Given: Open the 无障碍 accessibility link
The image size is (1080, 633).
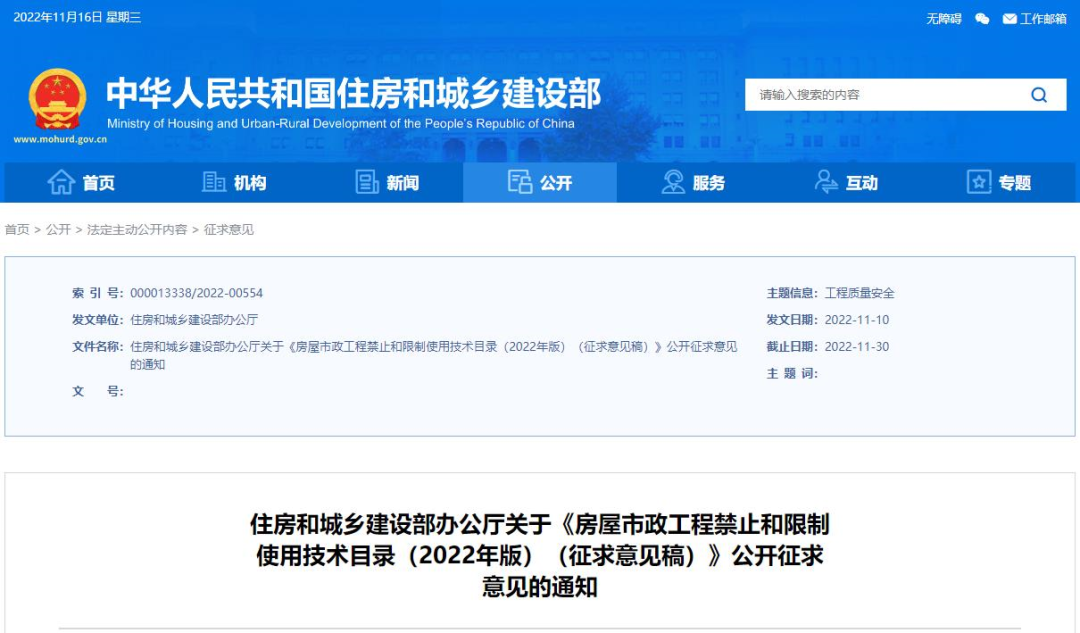Looking at the screenshot, I should click(x=943, y=17).
